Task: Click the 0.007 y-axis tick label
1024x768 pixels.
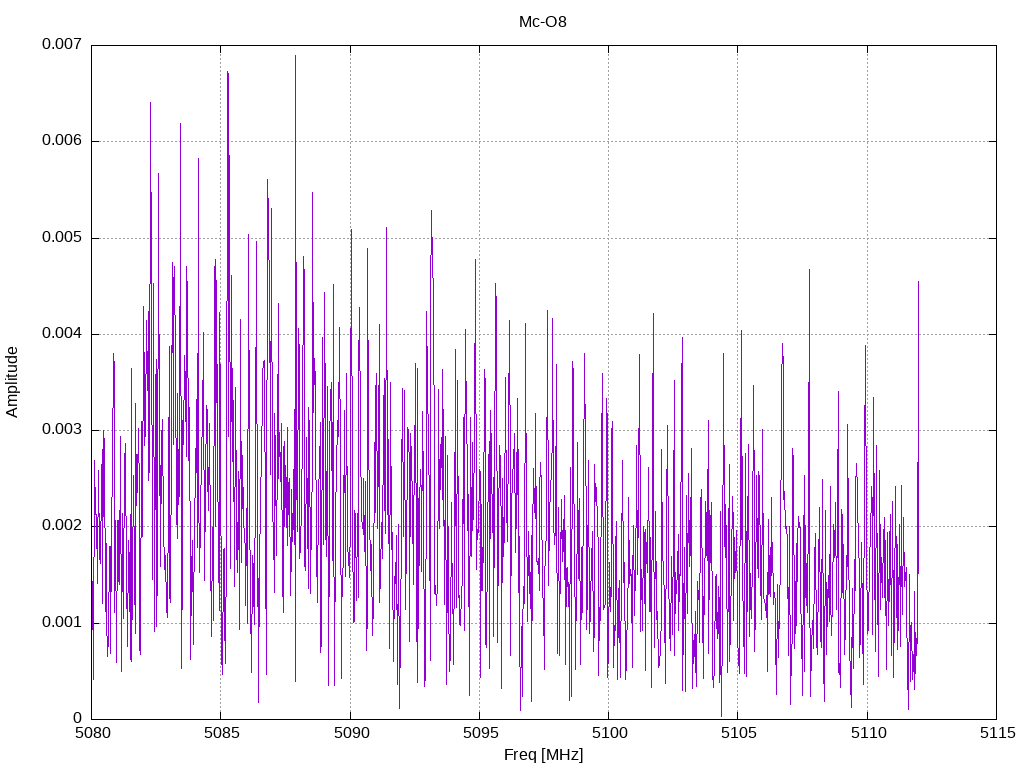Action: coord(62,44)
